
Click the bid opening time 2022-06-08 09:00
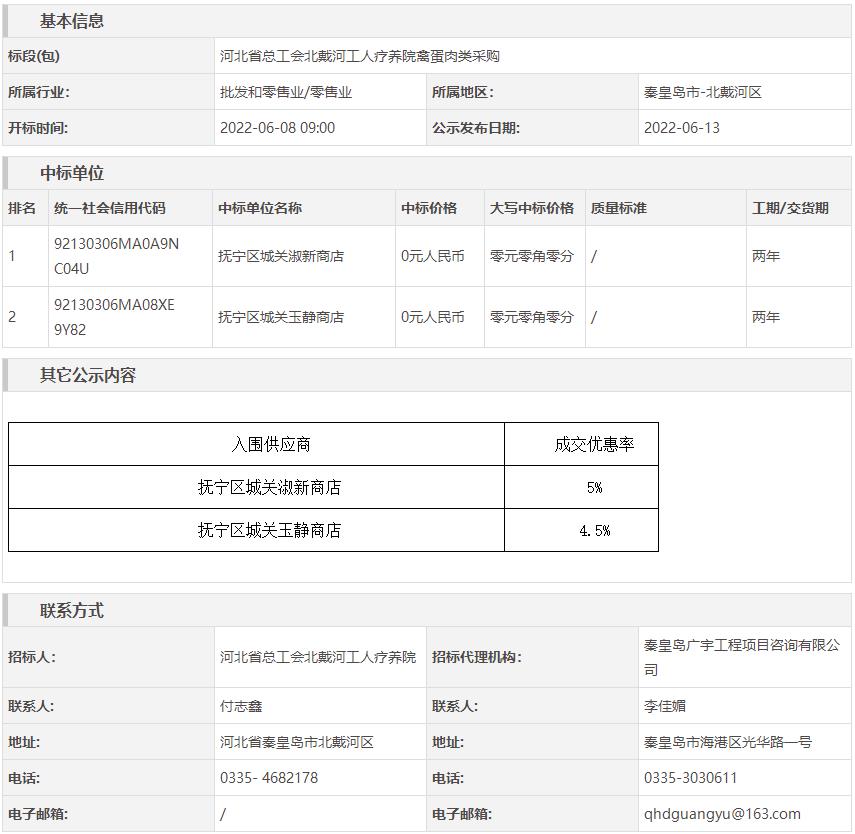pos(278,128)
